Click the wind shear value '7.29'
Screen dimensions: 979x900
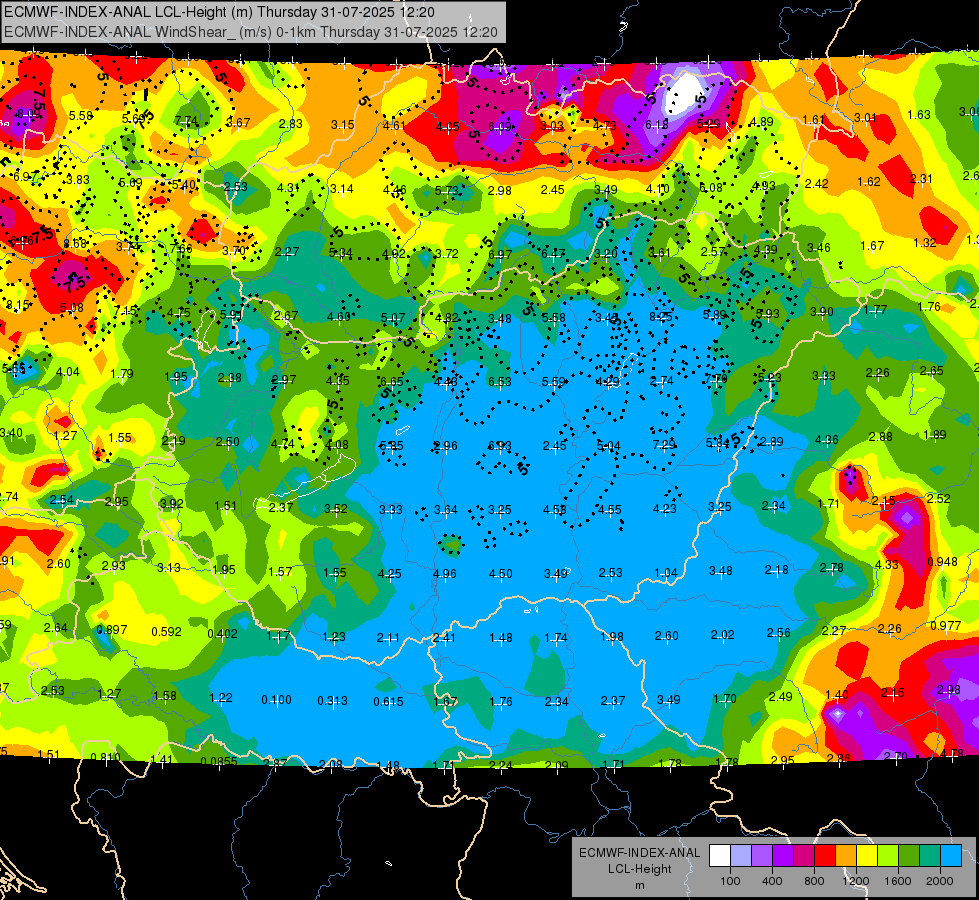(x=664, y=444)
